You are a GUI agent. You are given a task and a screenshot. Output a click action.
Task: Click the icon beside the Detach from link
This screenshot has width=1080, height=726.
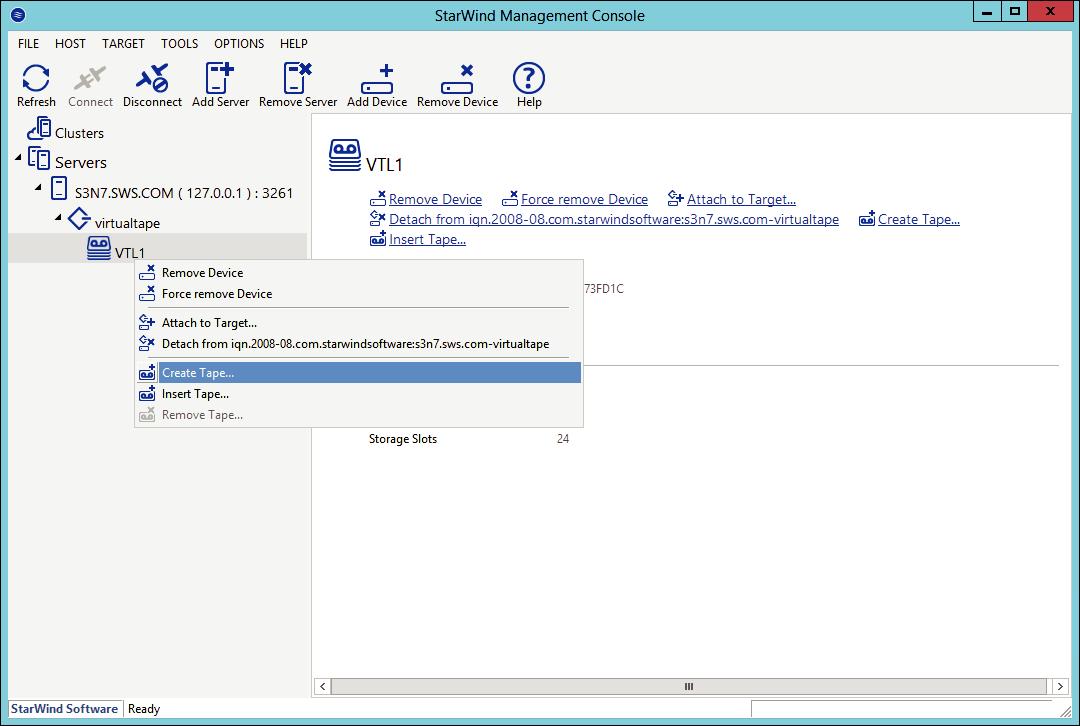pos(377,218)
